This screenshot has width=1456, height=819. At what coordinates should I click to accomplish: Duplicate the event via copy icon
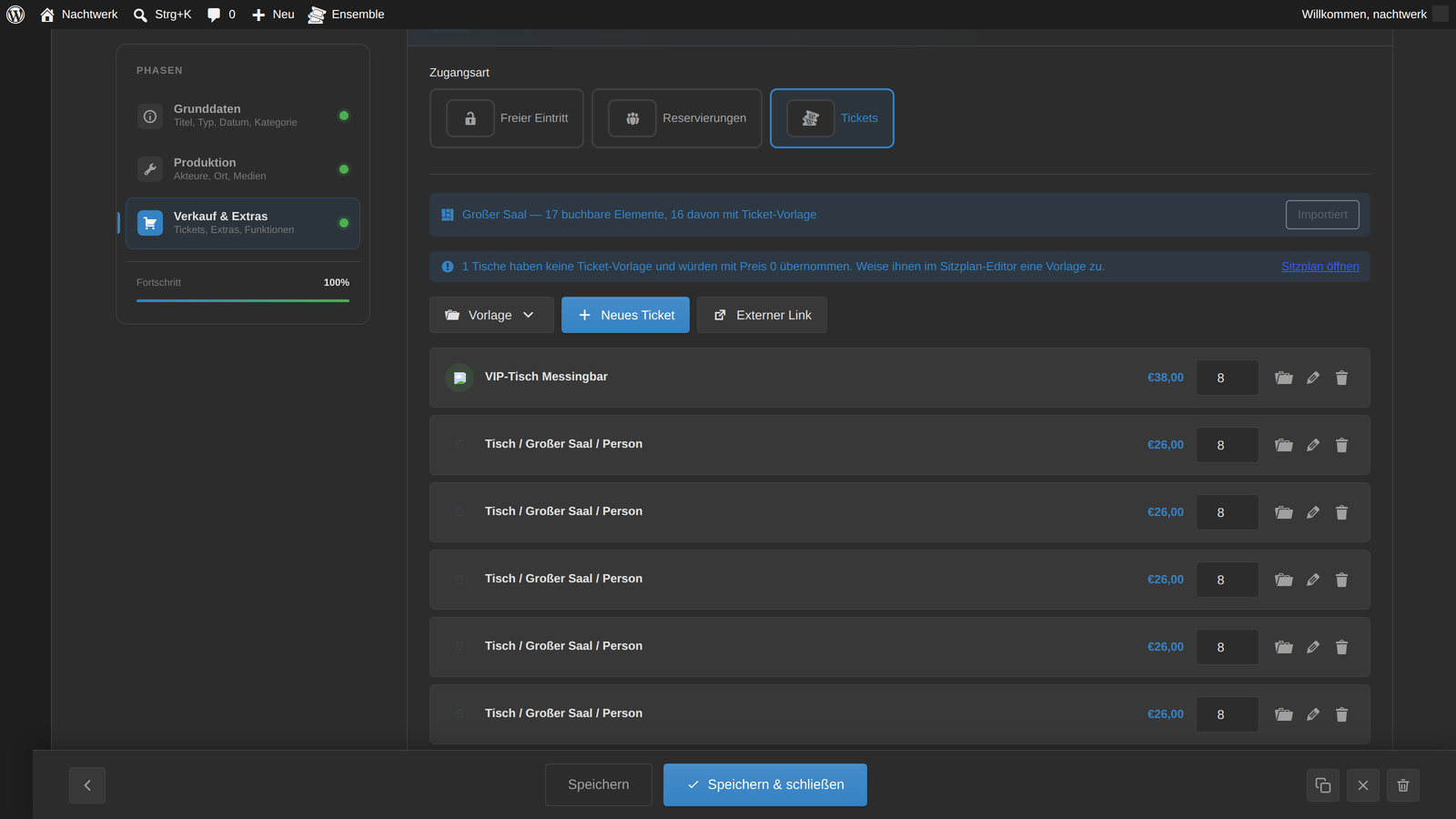click(1323, 785)
